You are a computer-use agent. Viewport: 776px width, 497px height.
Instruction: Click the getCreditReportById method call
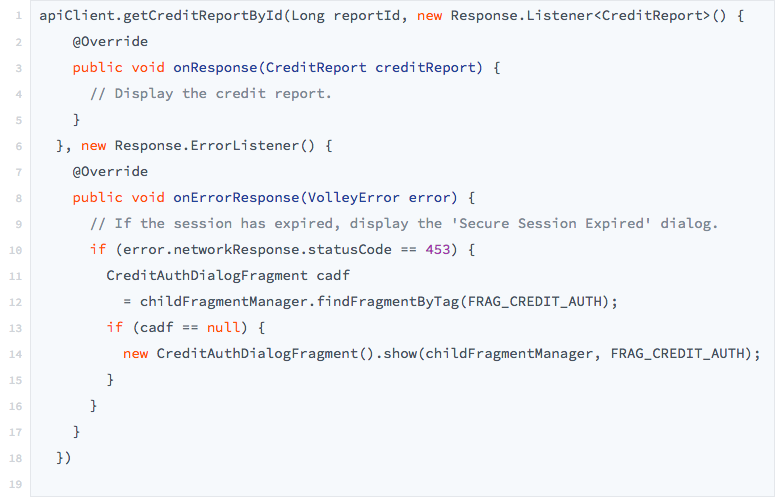(x=202, y=16)
